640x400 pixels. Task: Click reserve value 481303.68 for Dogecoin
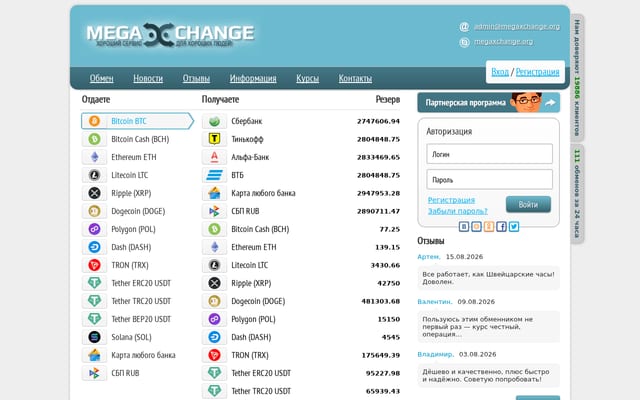(x=380, y=301)
